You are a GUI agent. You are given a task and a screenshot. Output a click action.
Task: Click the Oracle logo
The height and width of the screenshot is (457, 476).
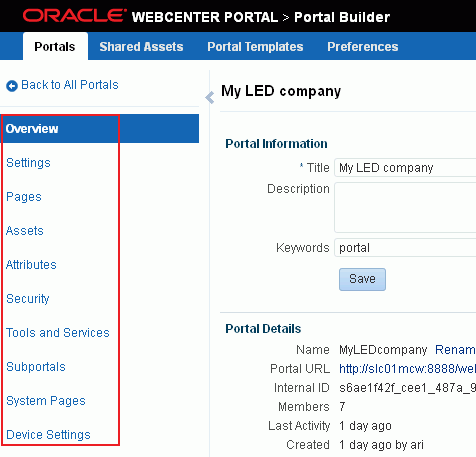point(75,16)
